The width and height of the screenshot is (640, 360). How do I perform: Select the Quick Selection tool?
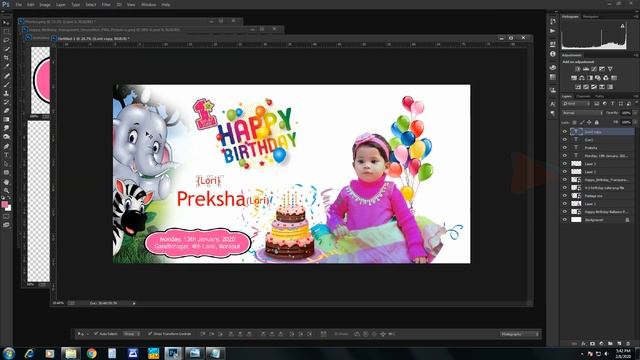pyautogui.click(x=6, y=49)
